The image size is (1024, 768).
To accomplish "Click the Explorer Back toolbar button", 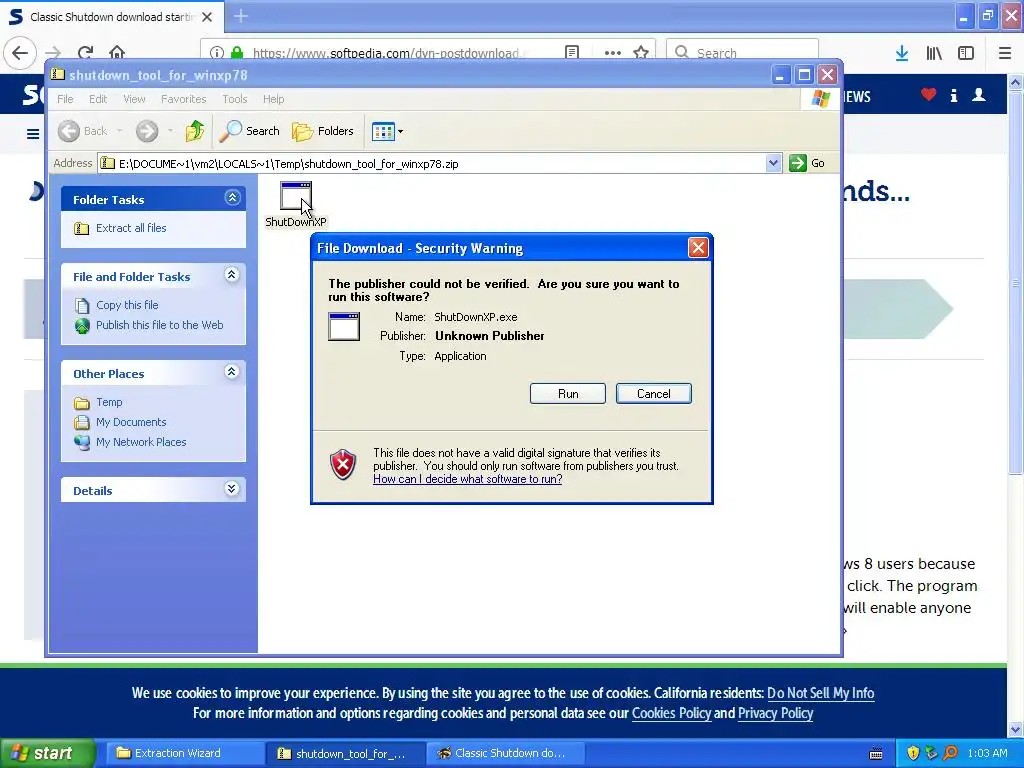I will [x=82, y=131].
